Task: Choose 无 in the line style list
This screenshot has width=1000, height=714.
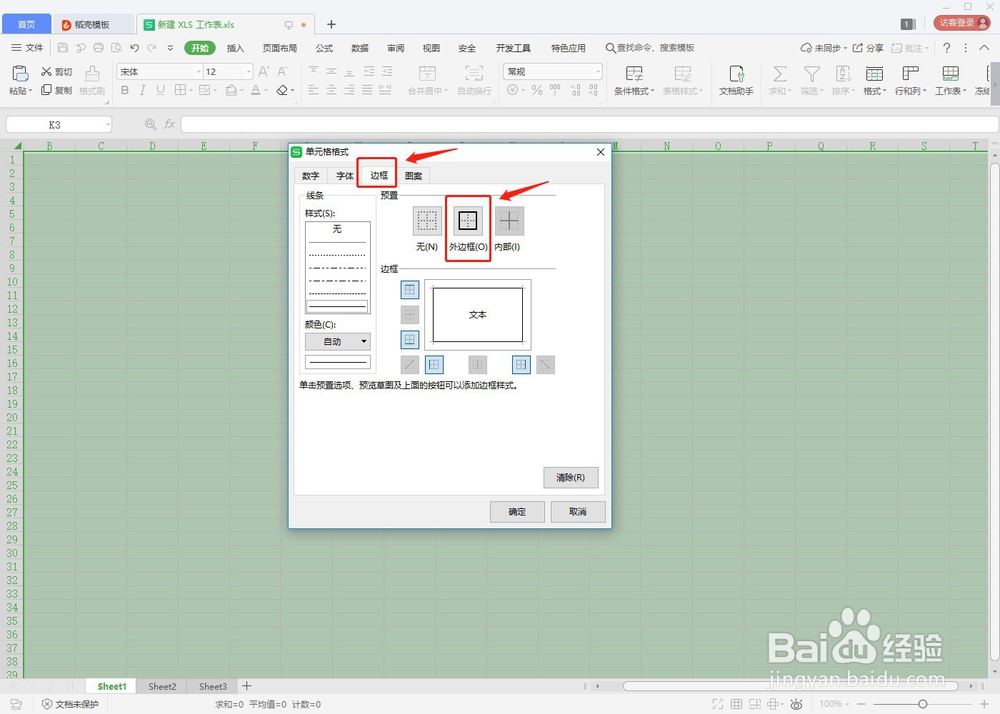Action: click(337, 229)
